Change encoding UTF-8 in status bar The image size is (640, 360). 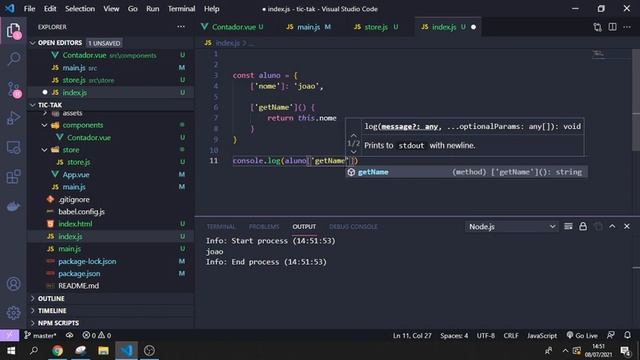coord(486,336)
